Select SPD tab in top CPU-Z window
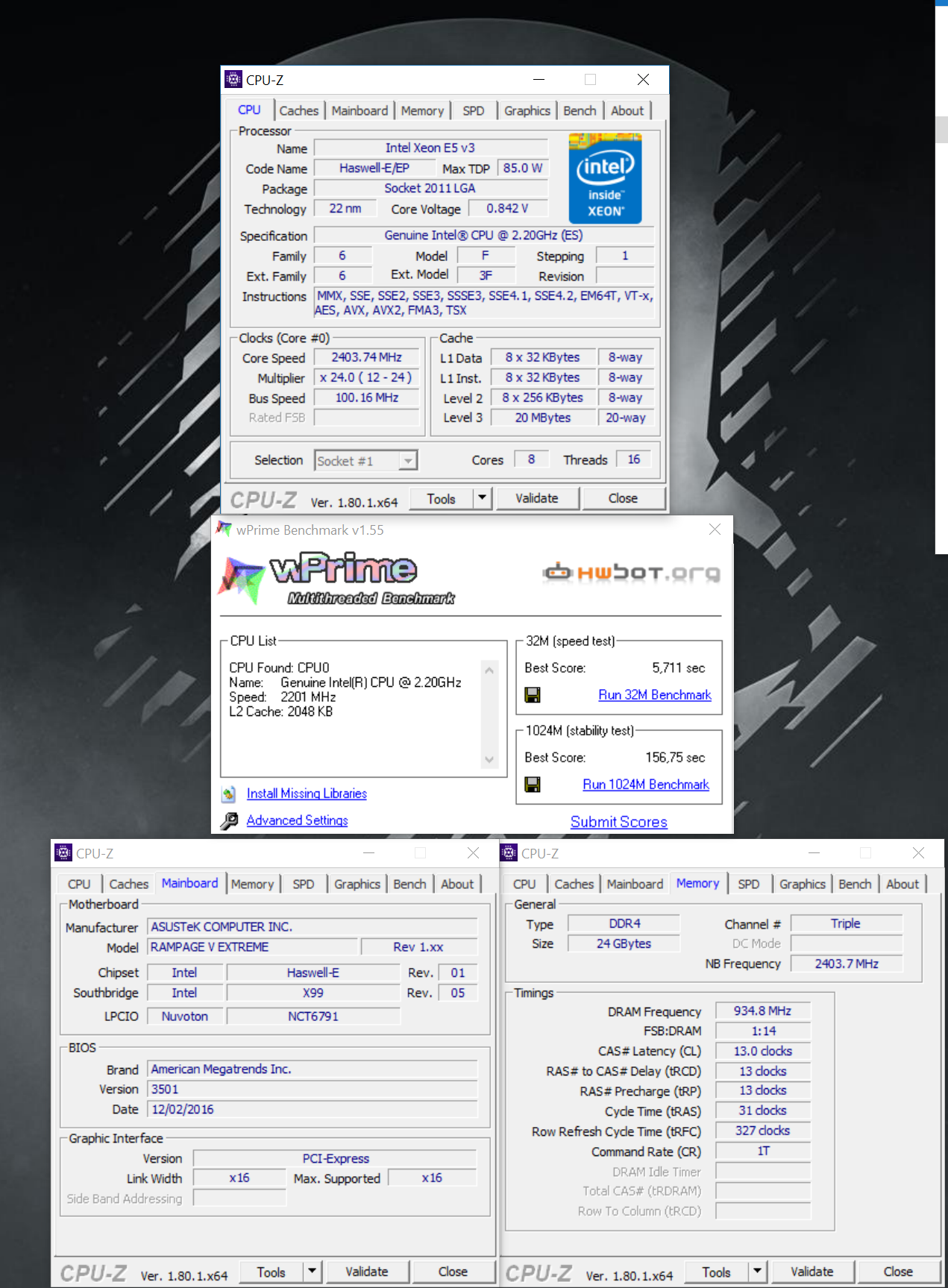Image resolution: width=948 pixels, height=1288 pixels. [x=473, y=110]
